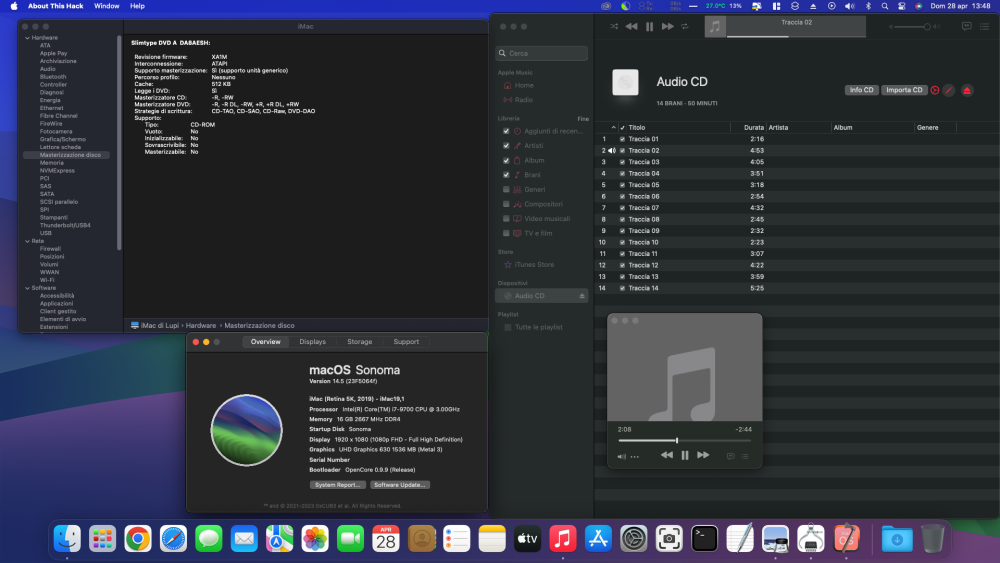The width and height of the screenshot is (1000, 563).
Task: Open Home in Music sidebar
Action: point(524,85)
